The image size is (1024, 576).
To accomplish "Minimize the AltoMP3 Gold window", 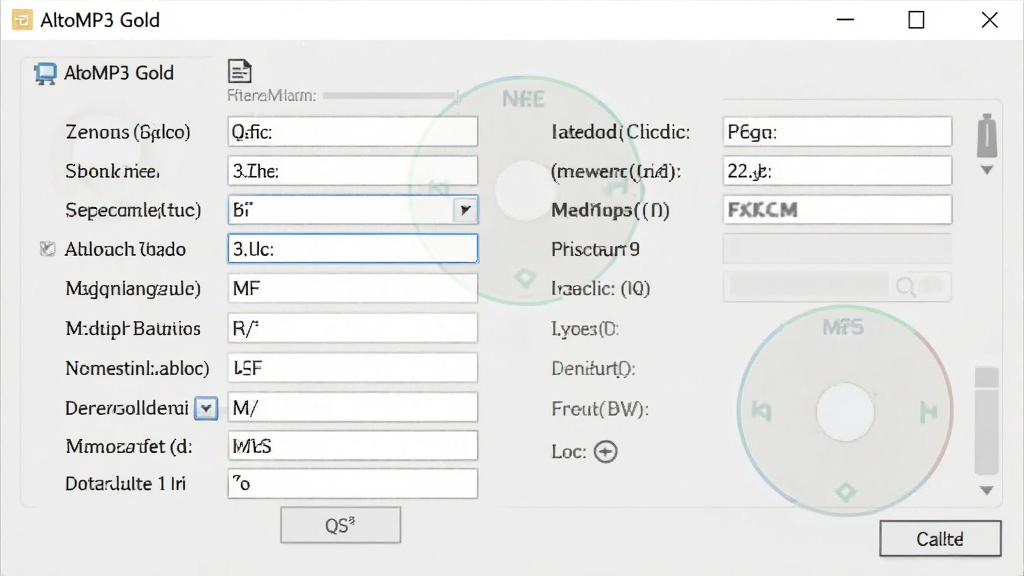I will (845, 20).
